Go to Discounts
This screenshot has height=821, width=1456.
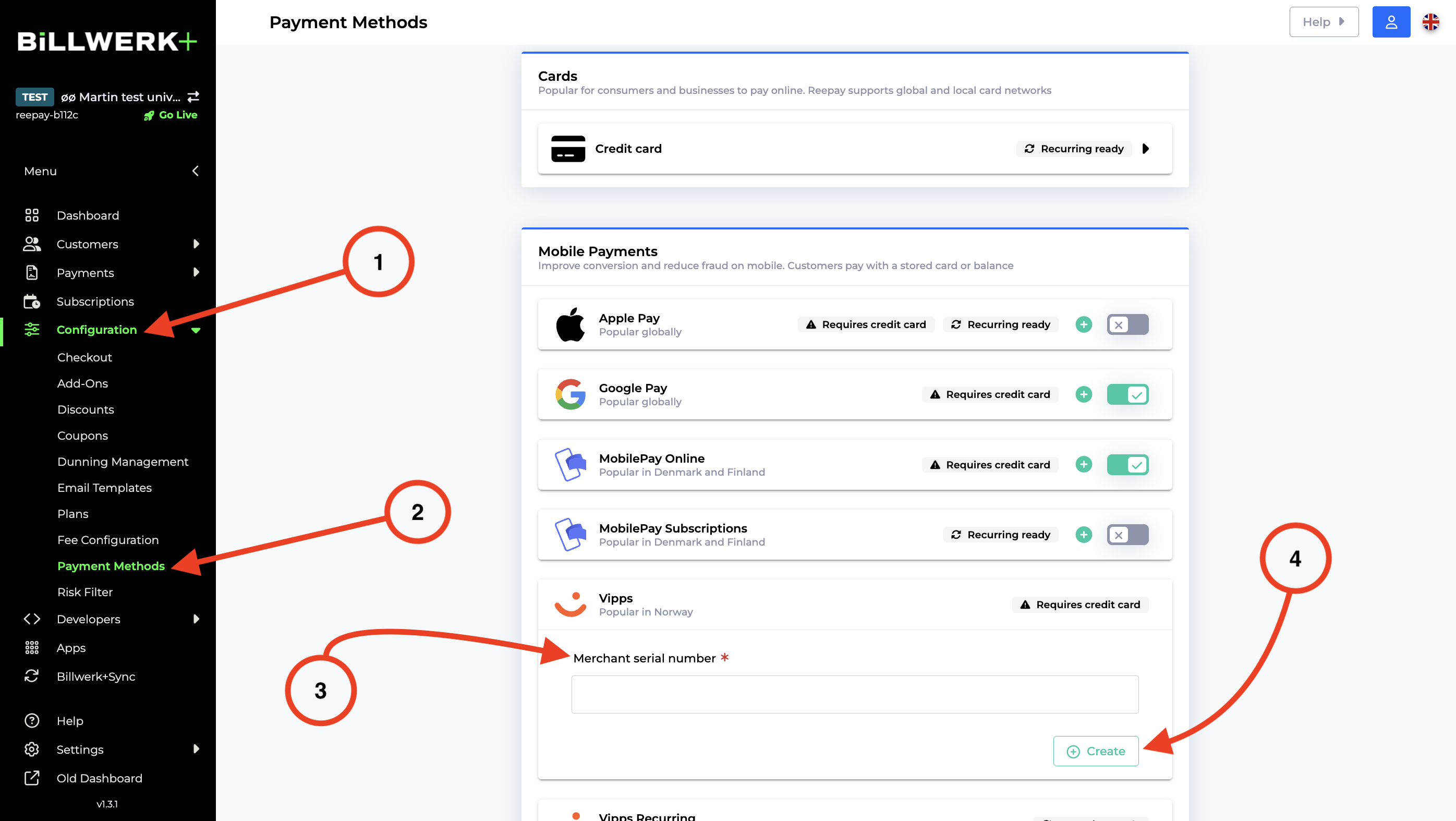86,409
